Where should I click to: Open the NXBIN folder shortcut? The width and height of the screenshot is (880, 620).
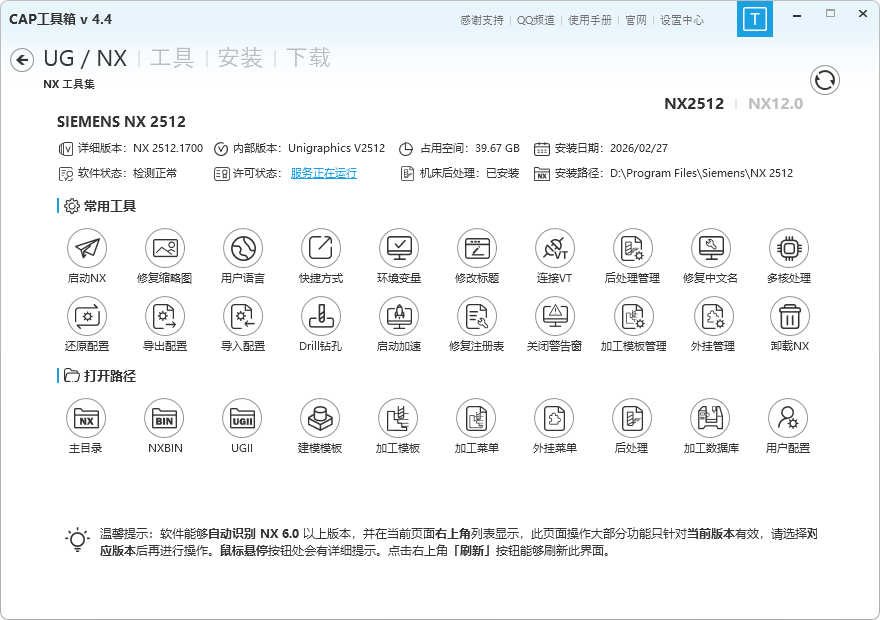(x=165, y=420)
